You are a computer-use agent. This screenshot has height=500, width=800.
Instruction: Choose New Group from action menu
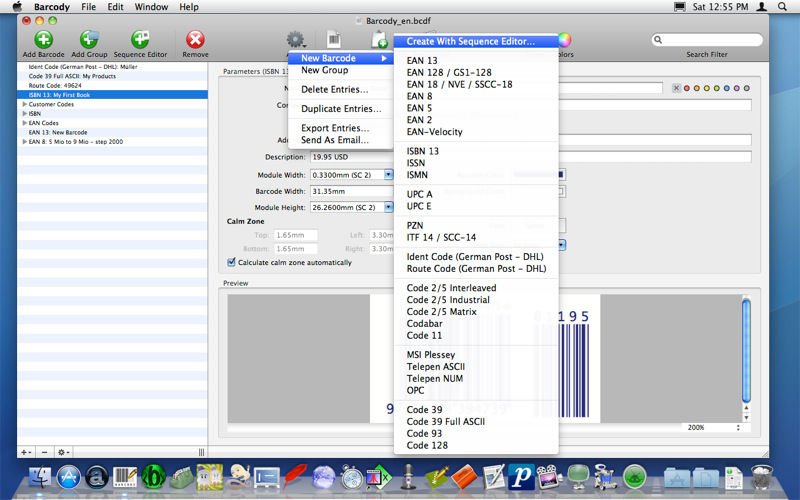340,70
